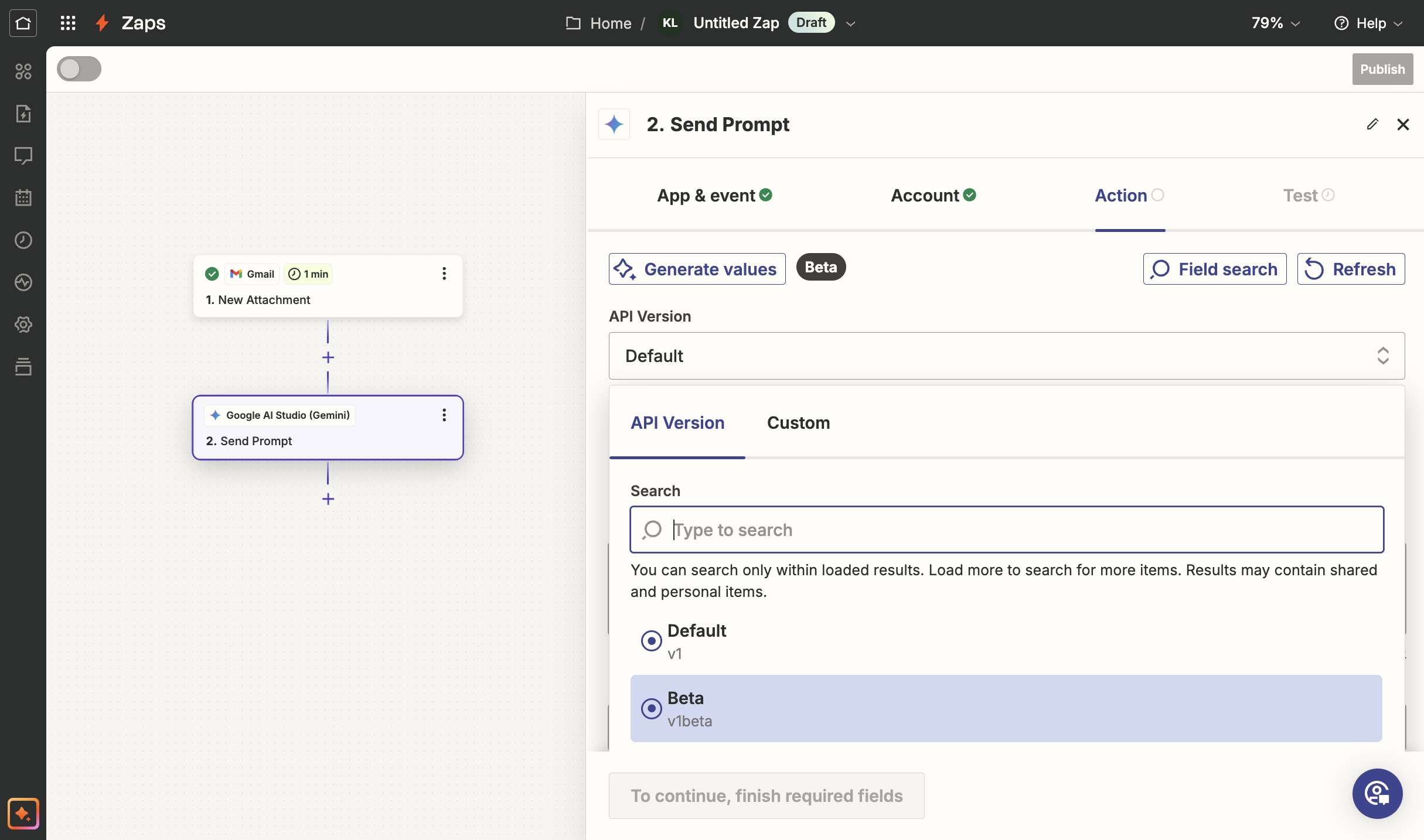1424x840 pixels.
Task: Click the Field search button
Action: point(1215,269)
